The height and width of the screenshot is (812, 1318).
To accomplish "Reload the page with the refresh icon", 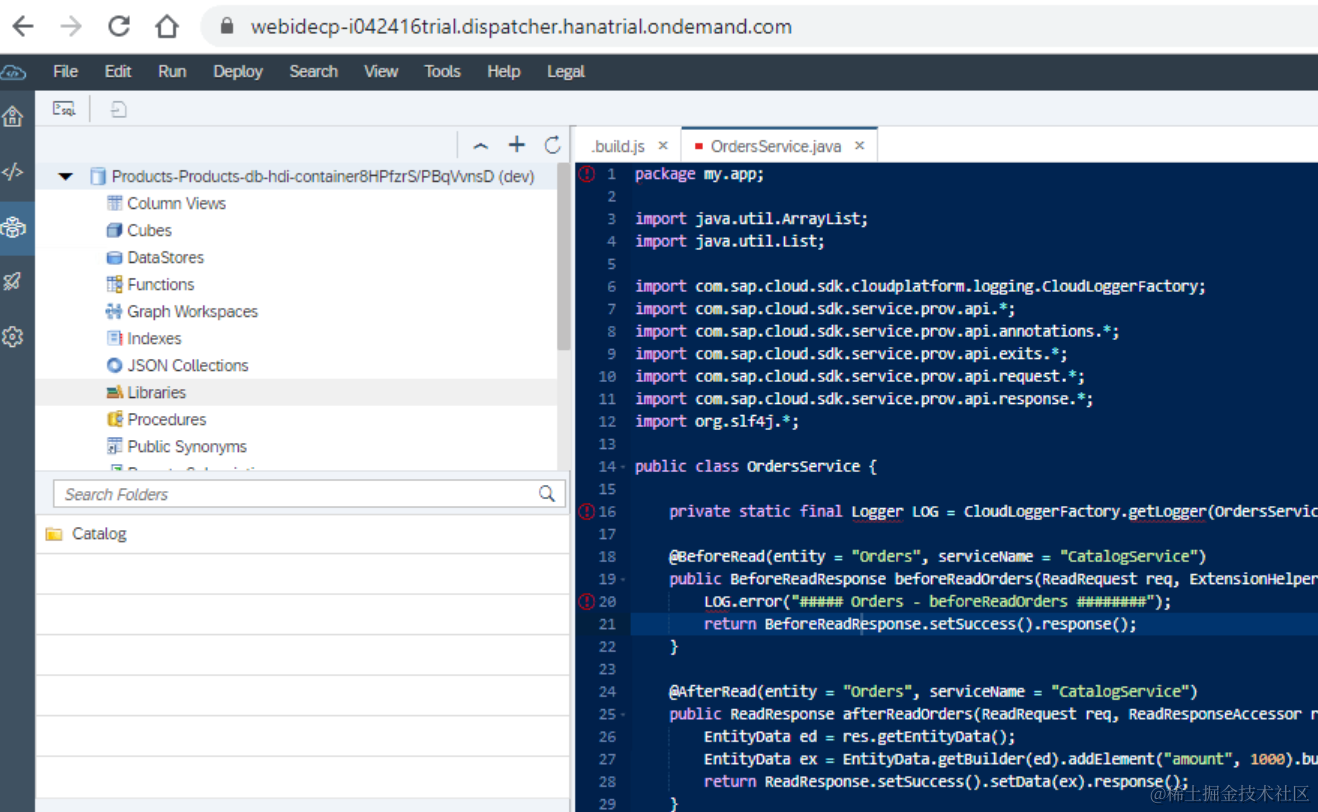I will (119, 27).
